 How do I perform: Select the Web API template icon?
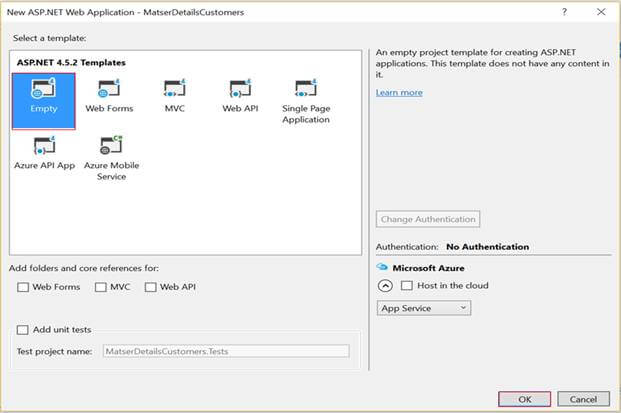(240, 88)
